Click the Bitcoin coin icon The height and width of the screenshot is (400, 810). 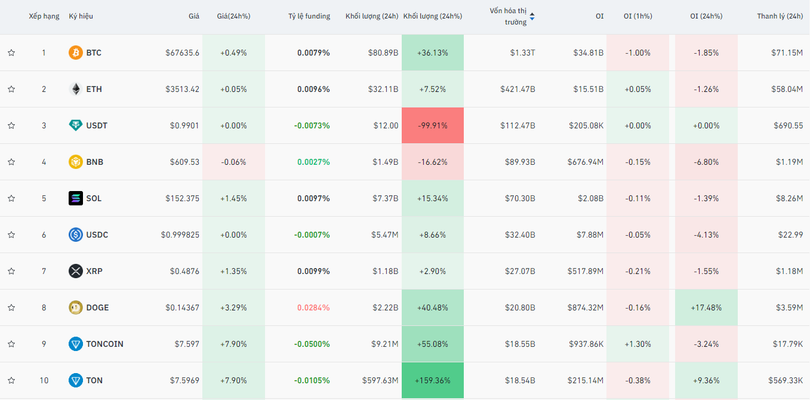coord(75,53)
